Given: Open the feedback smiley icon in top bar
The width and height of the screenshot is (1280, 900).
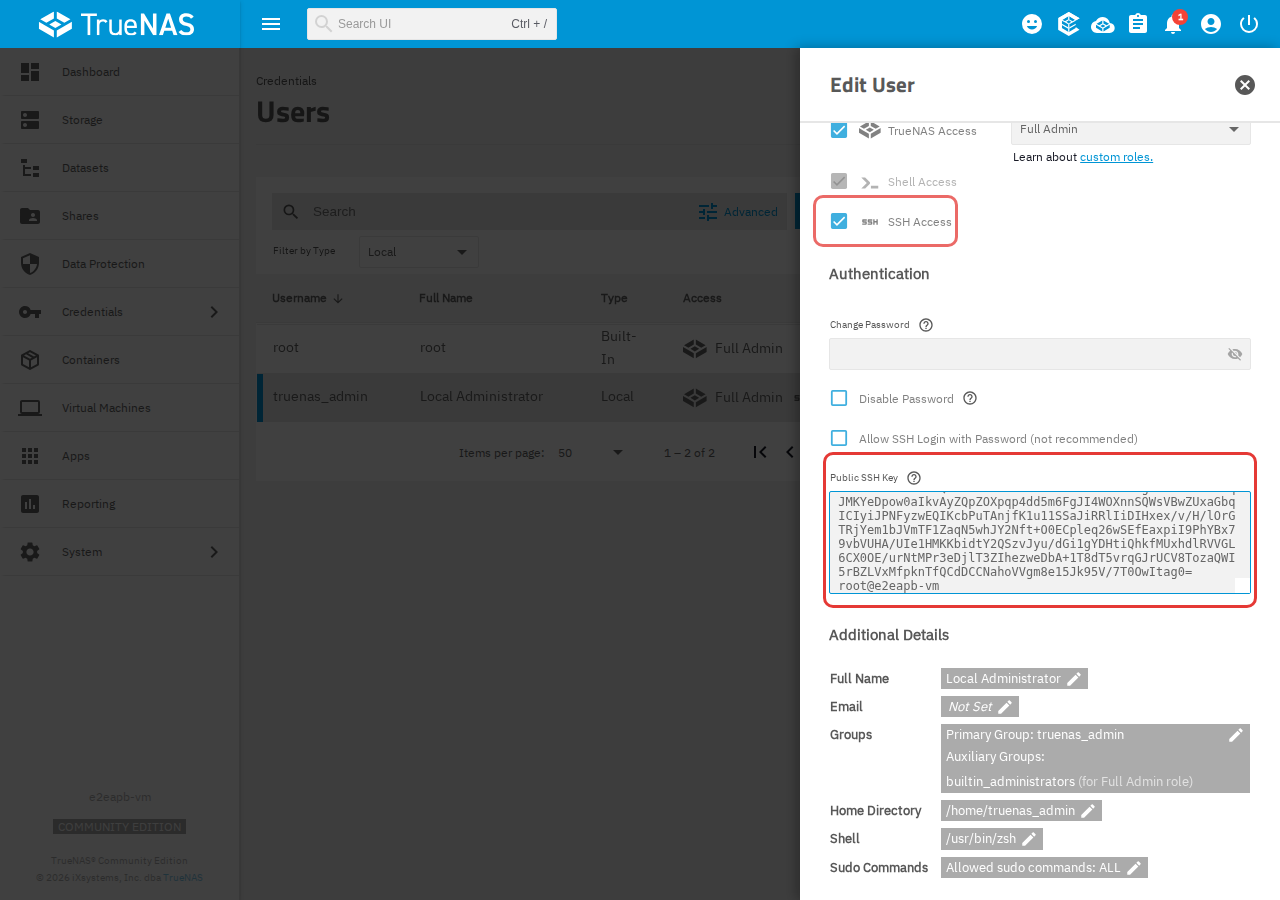Looking at the screenshot, I should point(1032,24).
